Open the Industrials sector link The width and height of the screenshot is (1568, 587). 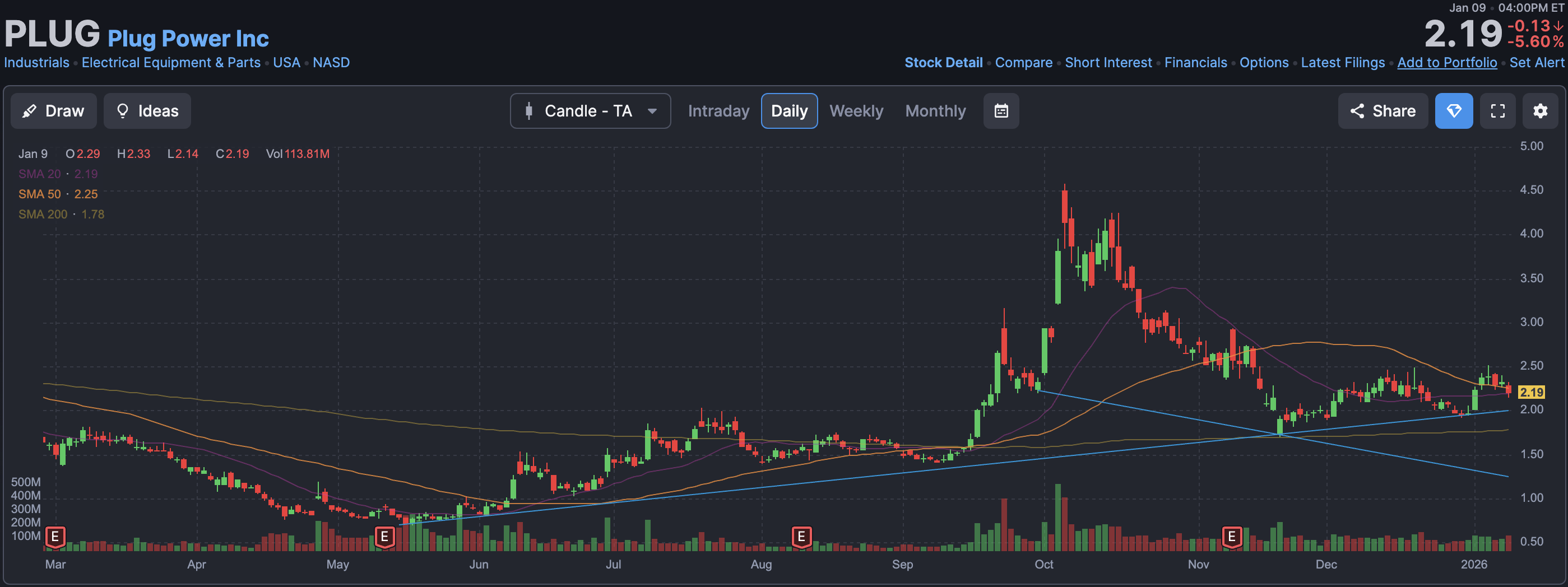pos(36,63)
